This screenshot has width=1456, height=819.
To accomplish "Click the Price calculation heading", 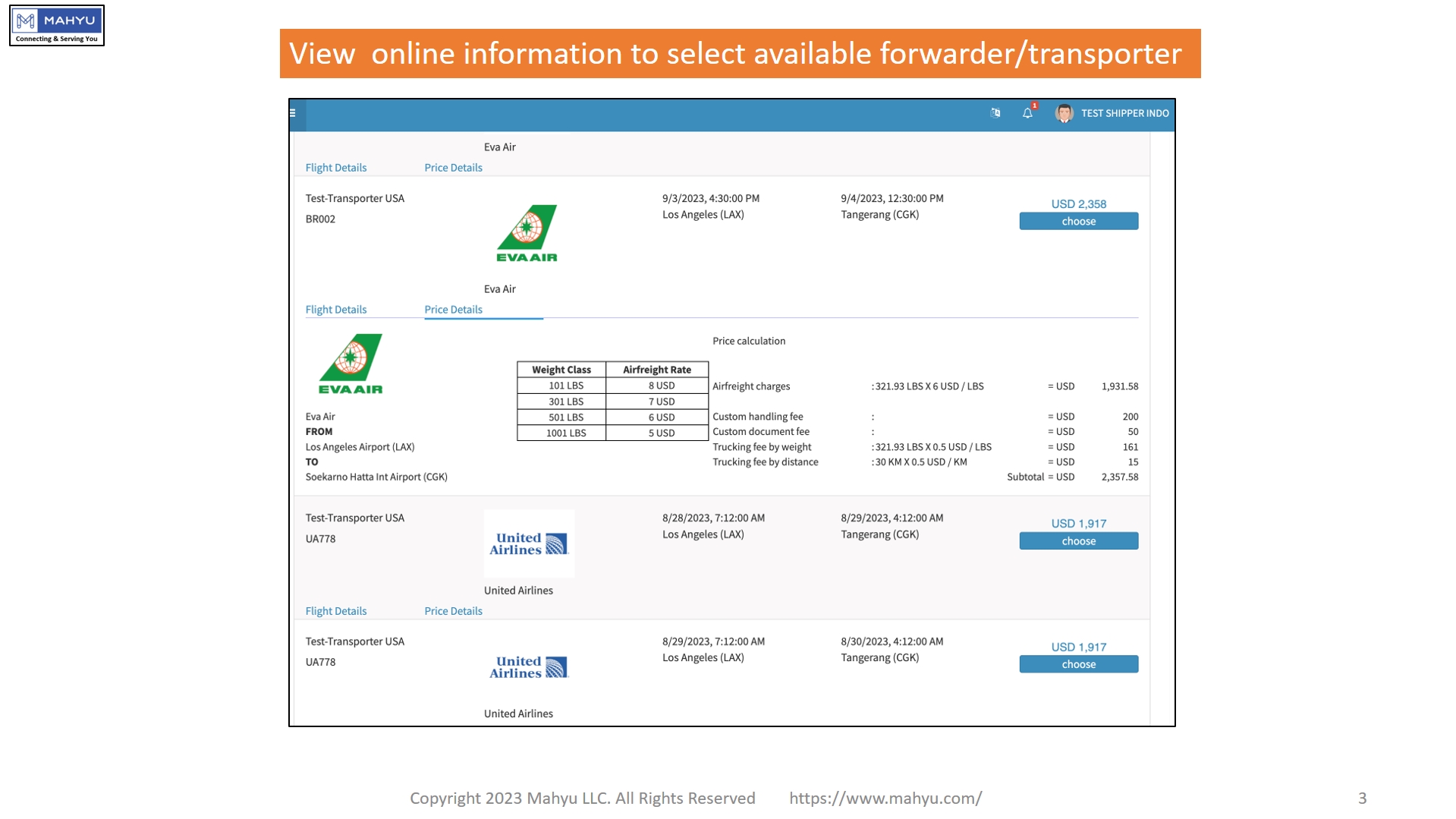I will [749, 341].
